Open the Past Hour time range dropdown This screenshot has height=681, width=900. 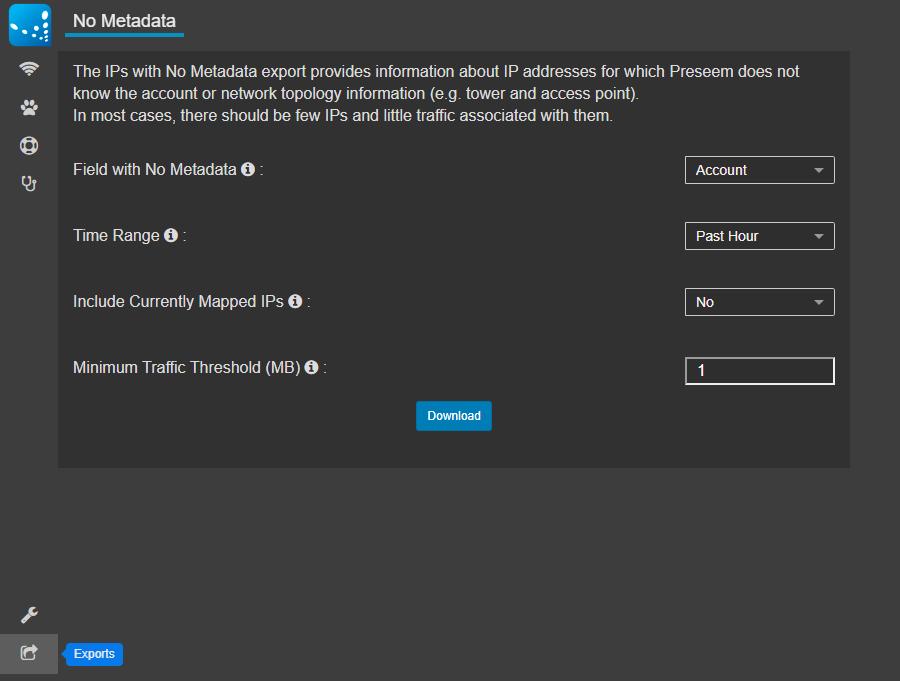pos(759,236)
